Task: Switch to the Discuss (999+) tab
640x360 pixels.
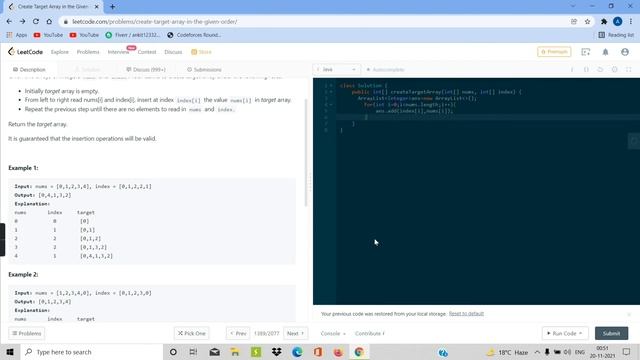Action: [x=146, y=70]
